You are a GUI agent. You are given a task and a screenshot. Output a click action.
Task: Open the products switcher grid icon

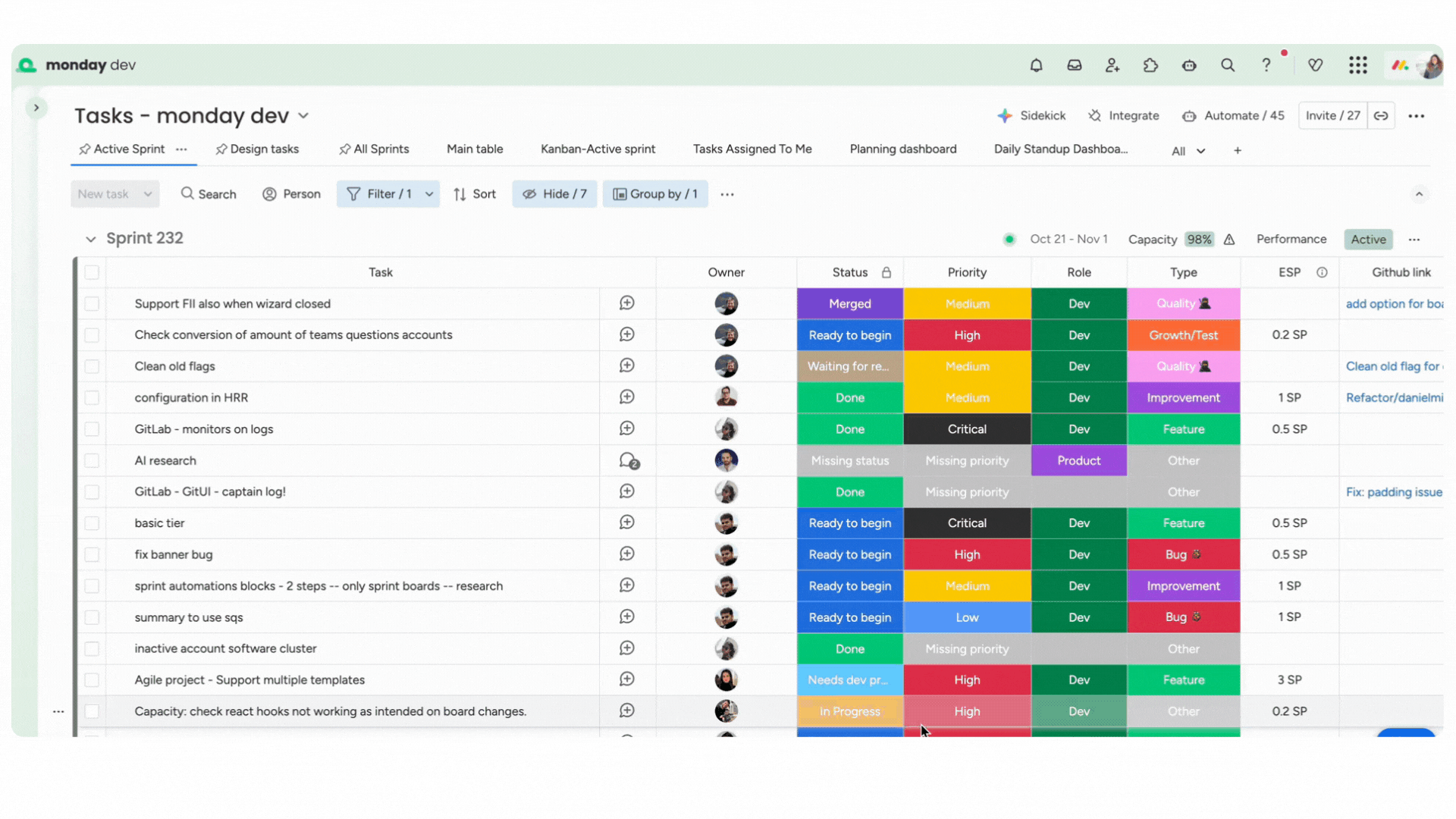coord(1357,65)
